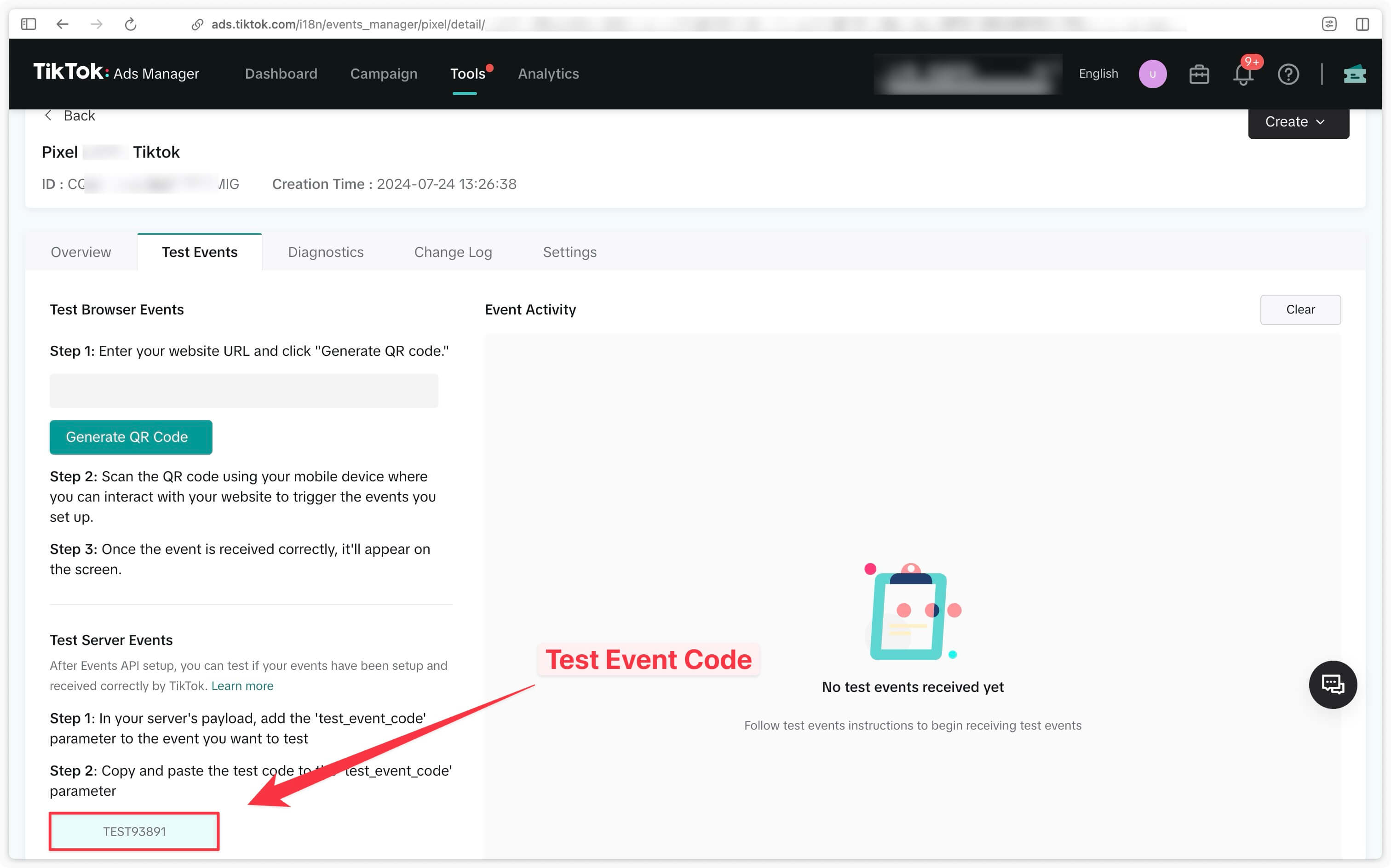
Task: Click the briefcase/assets icon
Action: coord(1199,73)
